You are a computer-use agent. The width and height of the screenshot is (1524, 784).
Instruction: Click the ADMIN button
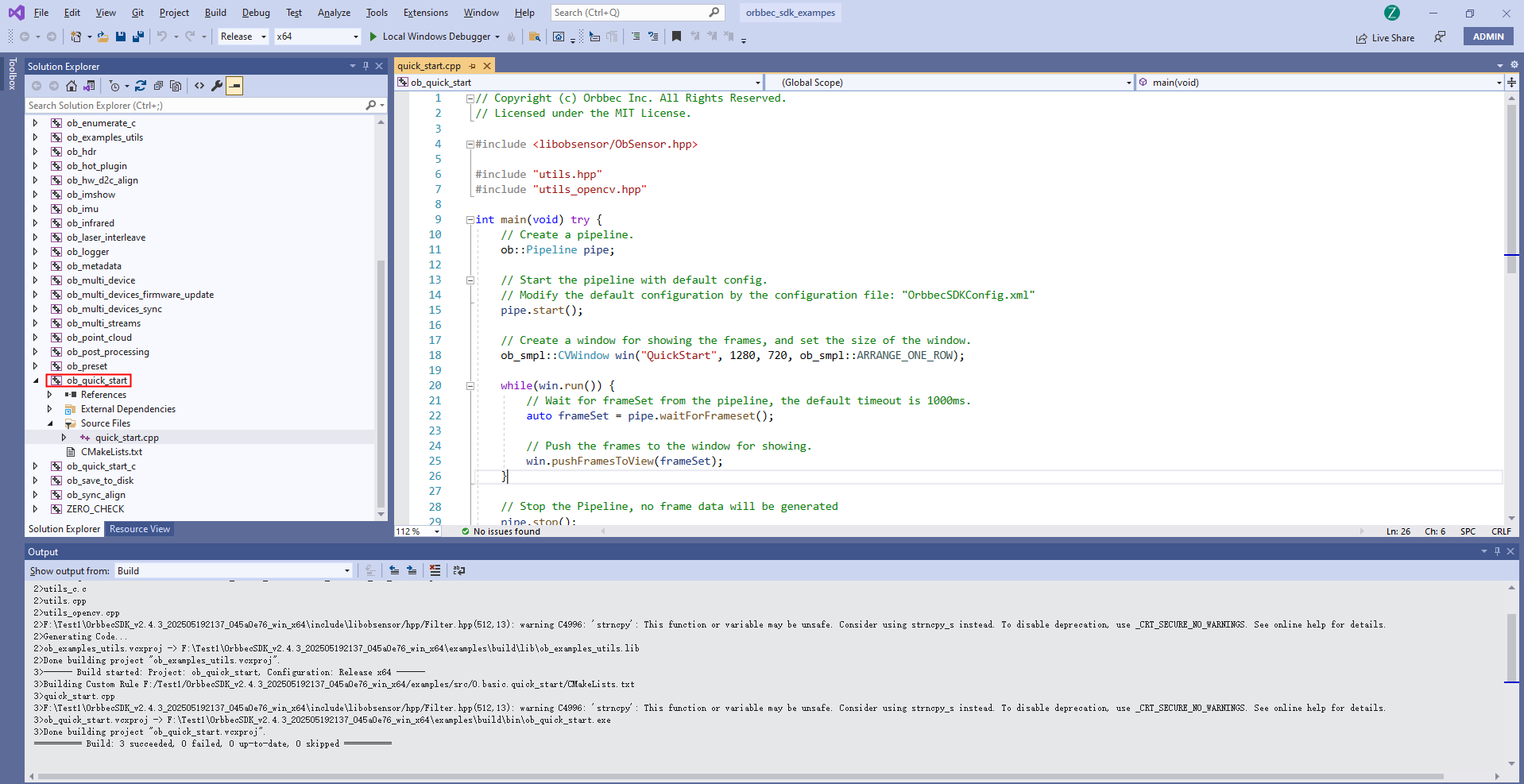(x=1487, y=37)
